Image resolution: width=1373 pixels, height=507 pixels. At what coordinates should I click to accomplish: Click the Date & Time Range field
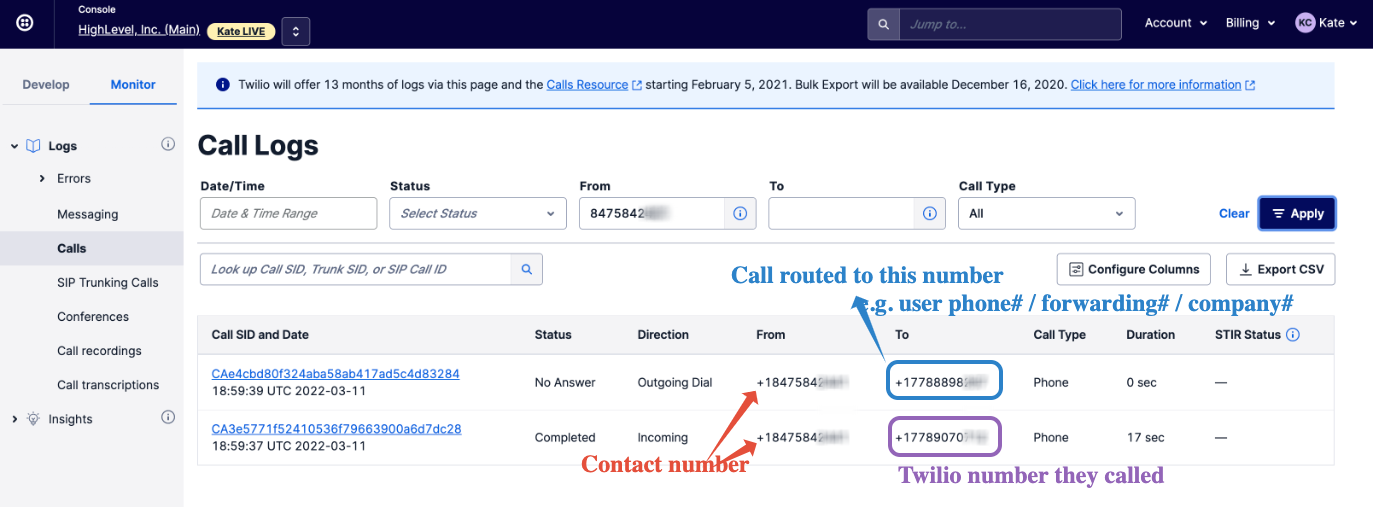(x=288, y=213)
